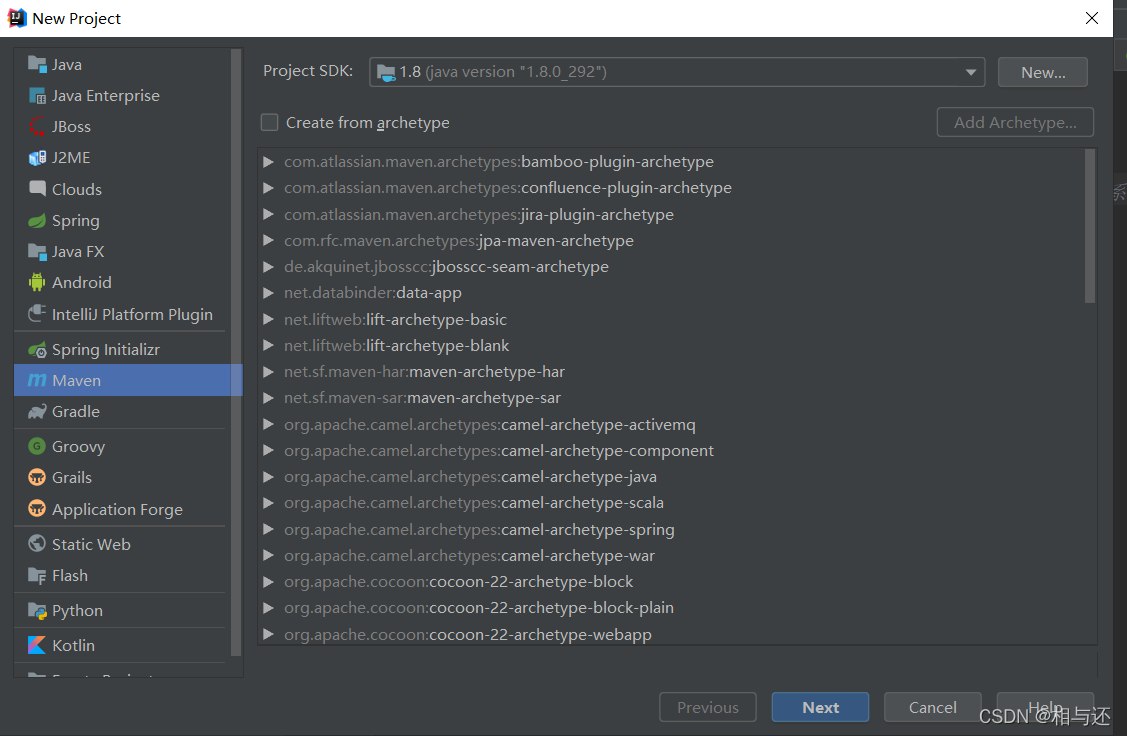This screenshot has height=736, width=1127.
Task: Click the New... SDK button
Action: click(x=1043, y=72)
